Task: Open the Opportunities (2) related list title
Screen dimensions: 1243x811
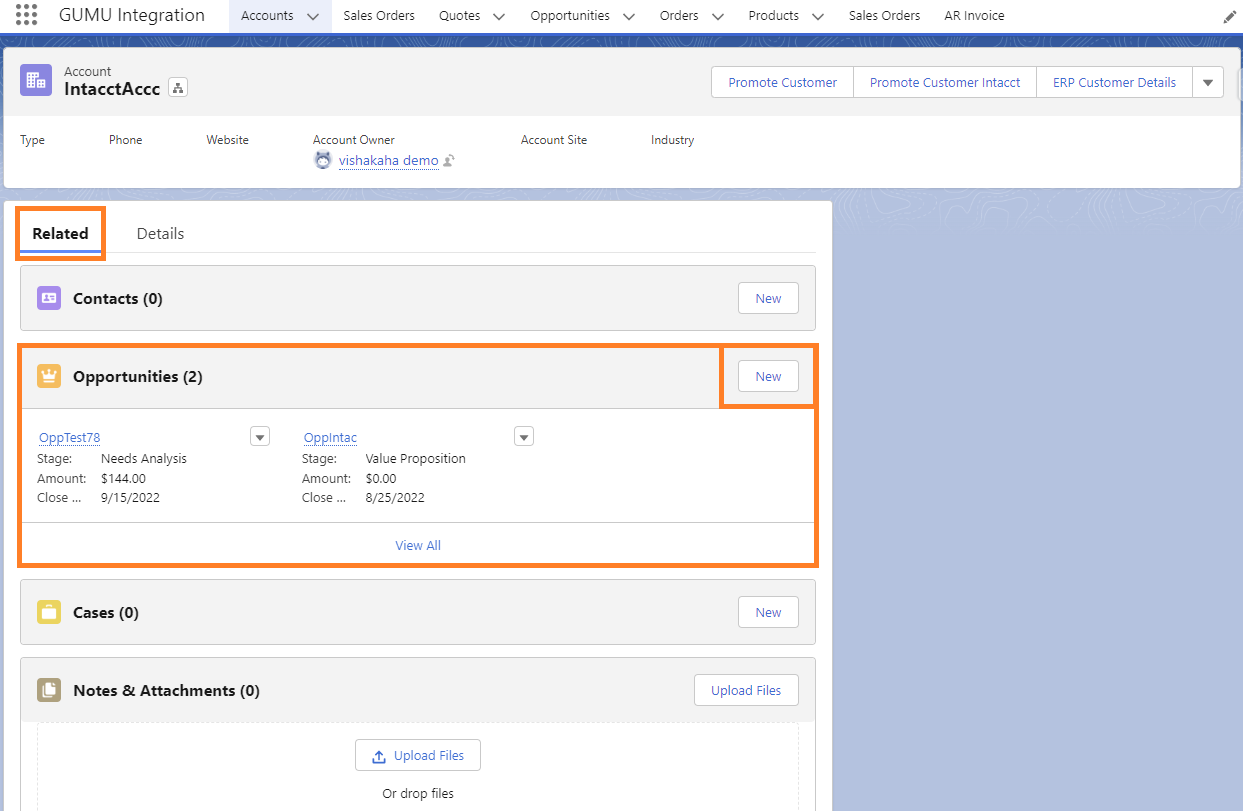Action: click(138, 376)
